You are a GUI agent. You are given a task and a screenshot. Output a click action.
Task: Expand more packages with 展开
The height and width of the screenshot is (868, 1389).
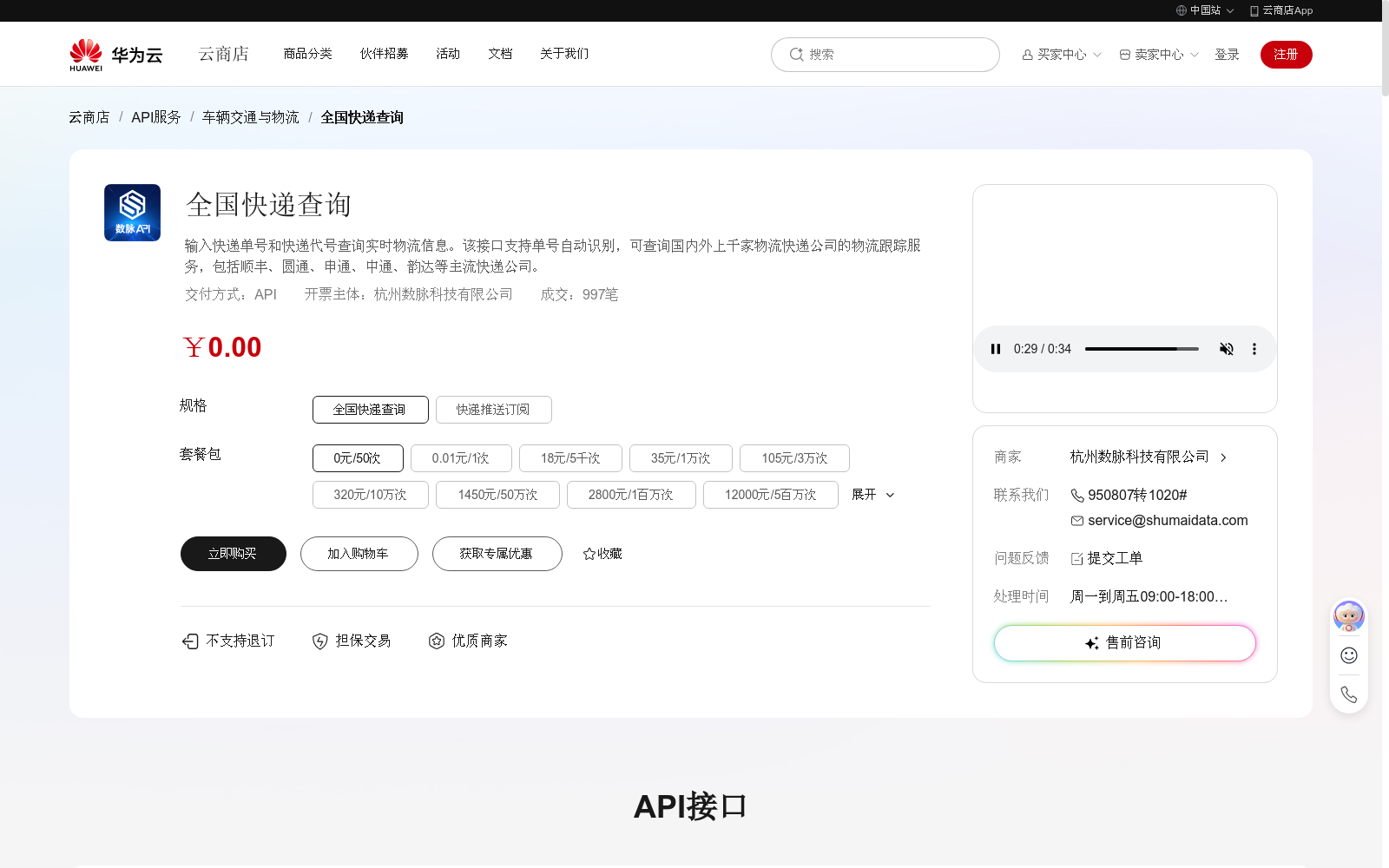[872, 495]
